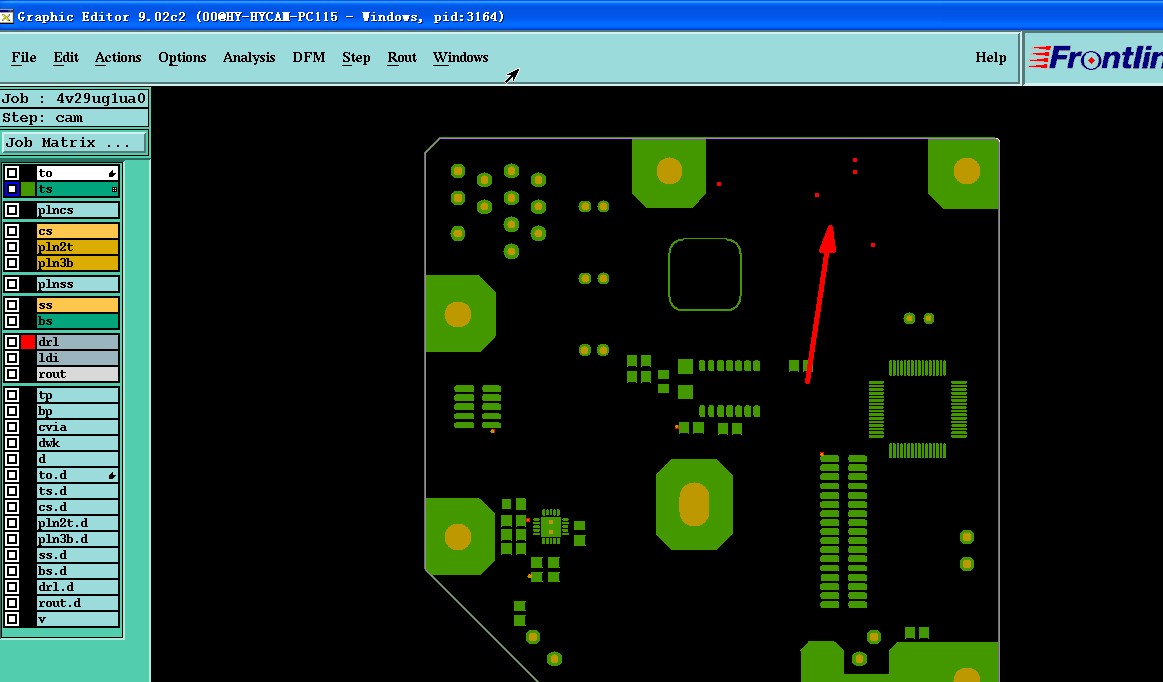Open the Analysis menu

click(x=248, y=57)
